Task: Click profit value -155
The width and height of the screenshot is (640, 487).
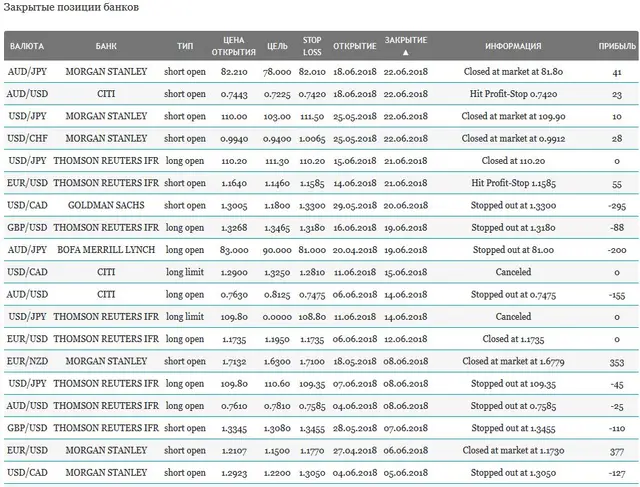Action: [617, 295]
